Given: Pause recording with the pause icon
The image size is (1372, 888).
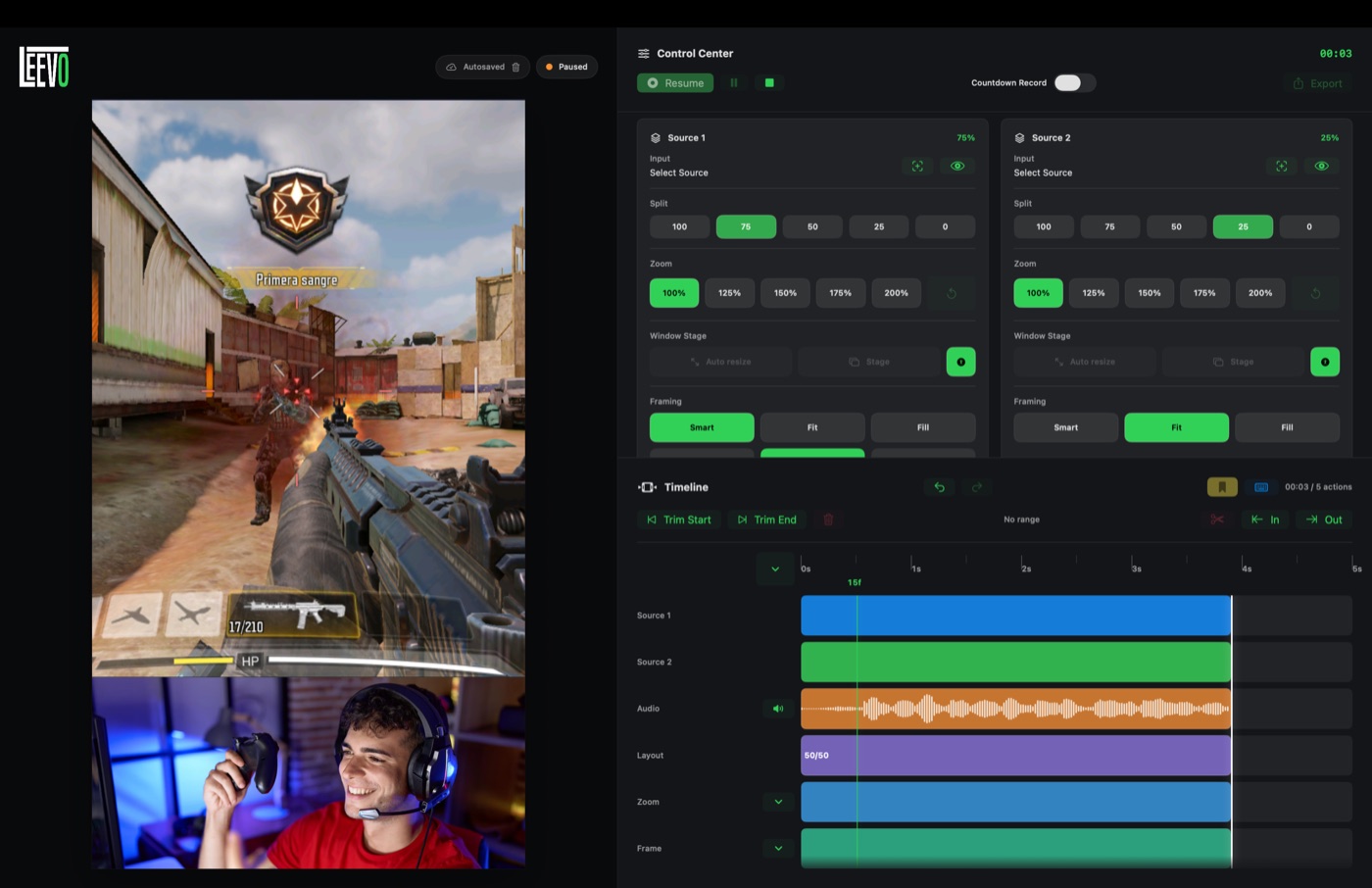Looking at the screenshot, I should (x=734, y=83).
